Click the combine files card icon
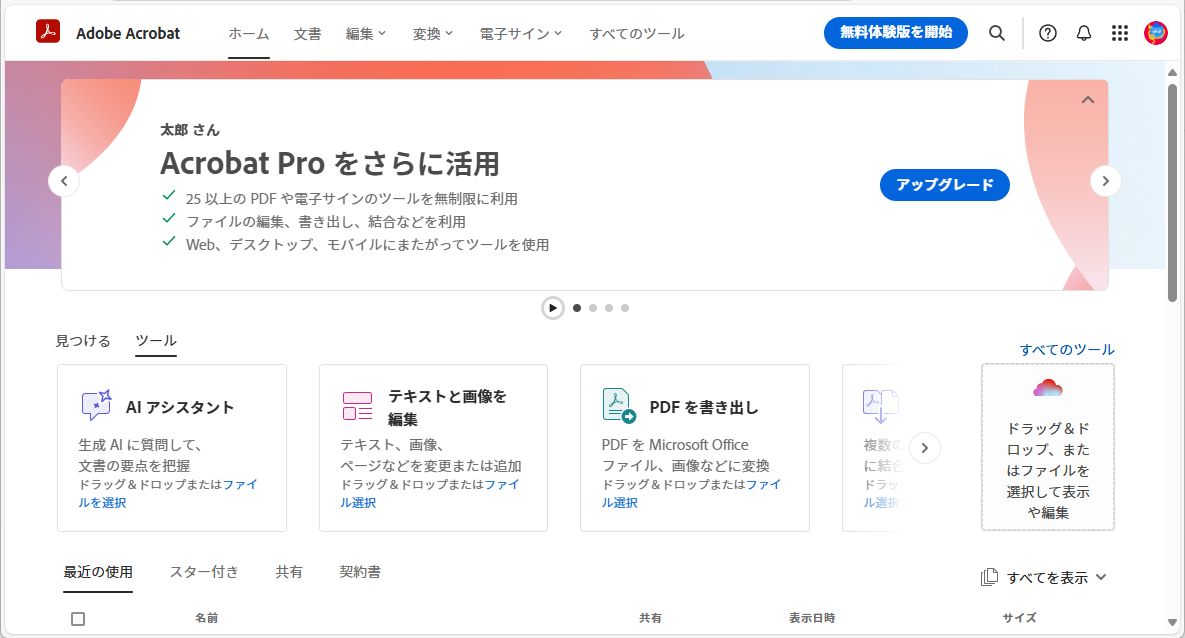This screenshot has width=1185, height=638. click(x=880, y=406)
